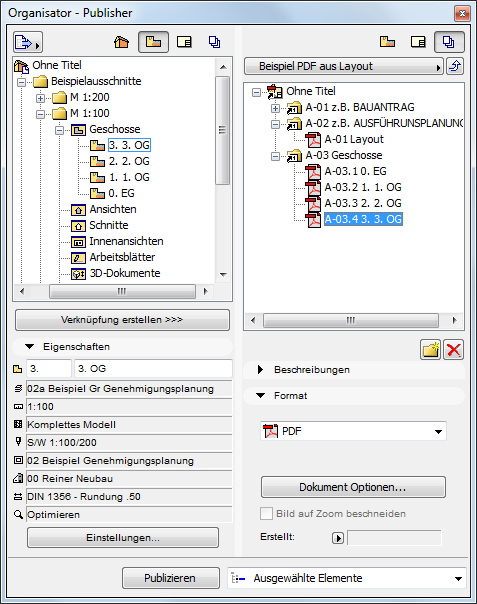Switch left pane to Layout Book icon
This screenshot has width=477, height=604.
click(x=184, y=42)
